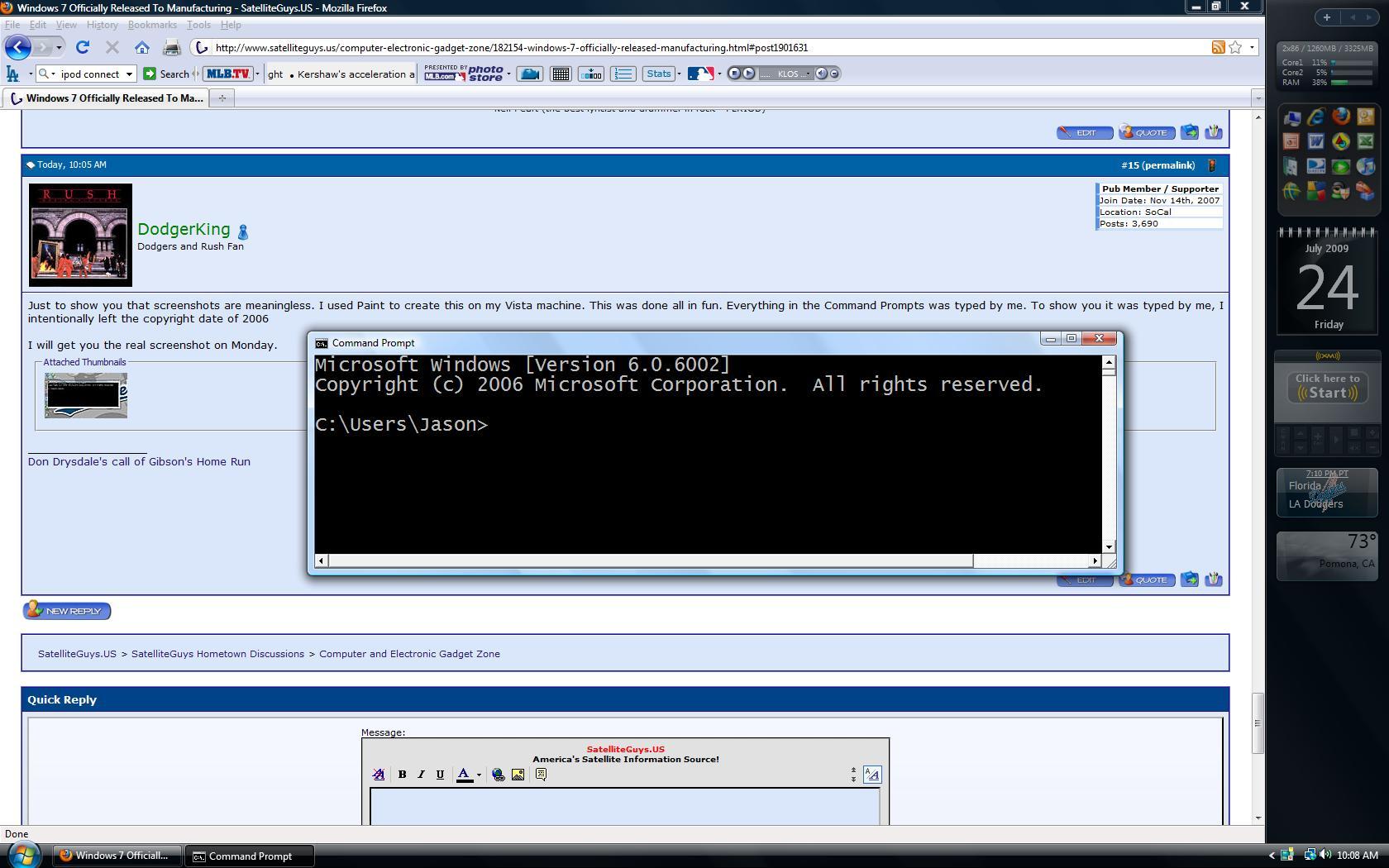Open the Firefox home page icon
1389x868 pixels.
[142, 47]
